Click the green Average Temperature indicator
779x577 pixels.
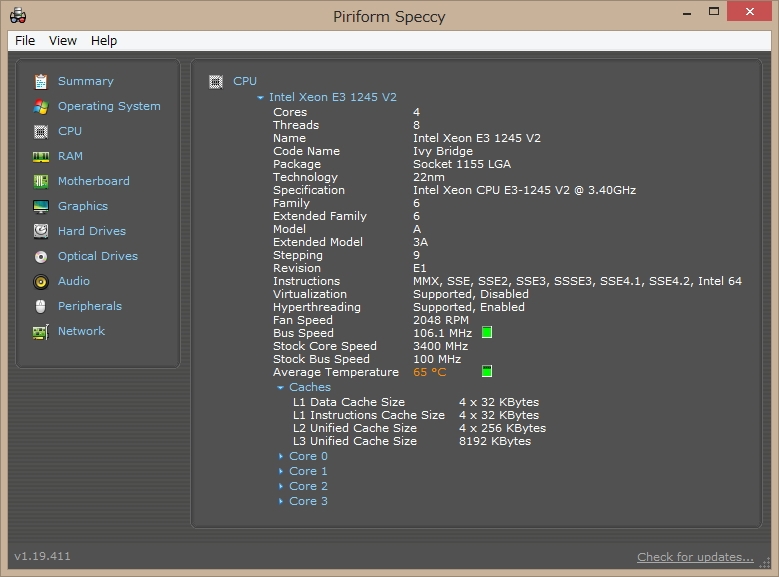coord(487,371)
